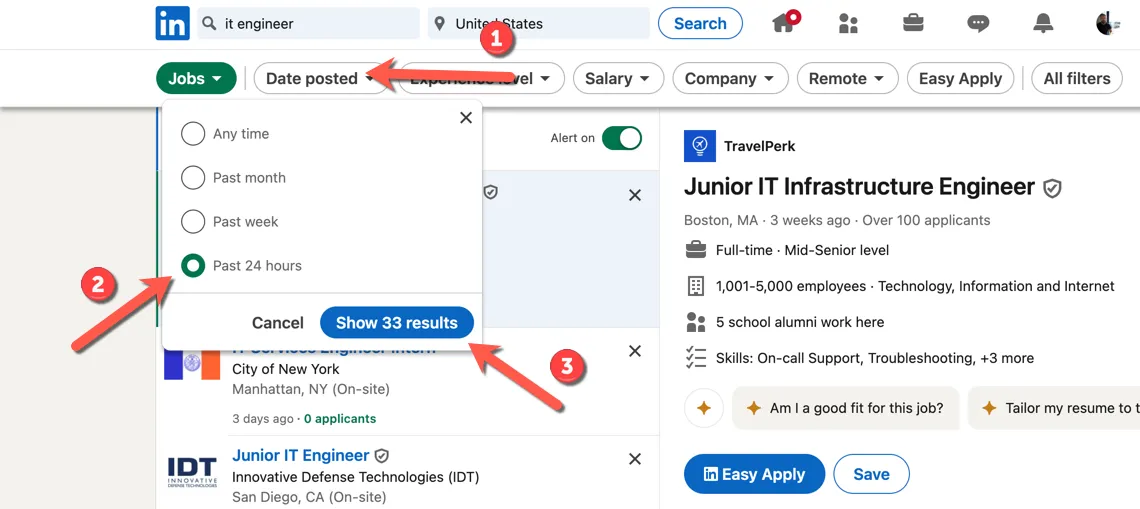Click the United States location field

(539, 24)
